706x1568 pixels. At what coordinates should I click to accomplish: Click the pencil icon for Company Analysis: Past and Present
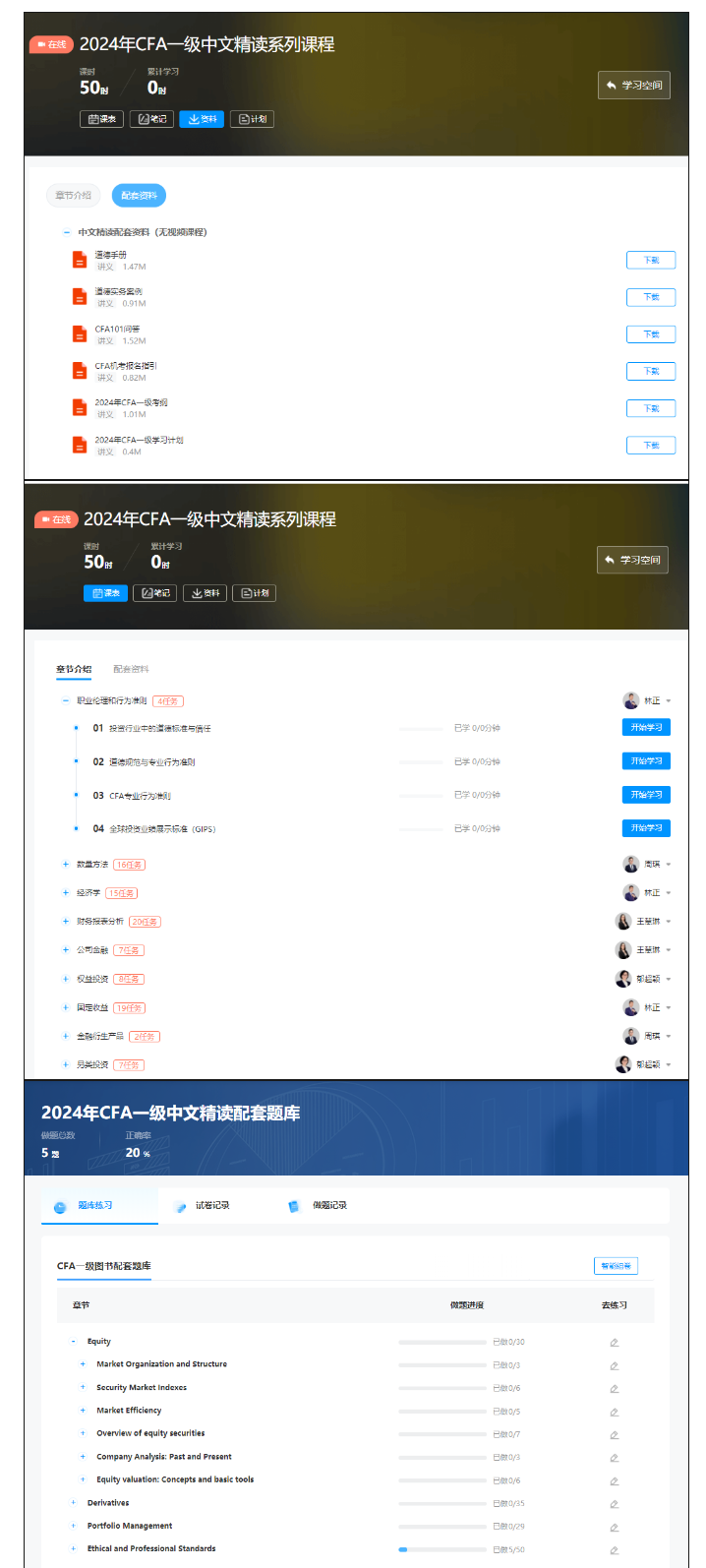614,1458
